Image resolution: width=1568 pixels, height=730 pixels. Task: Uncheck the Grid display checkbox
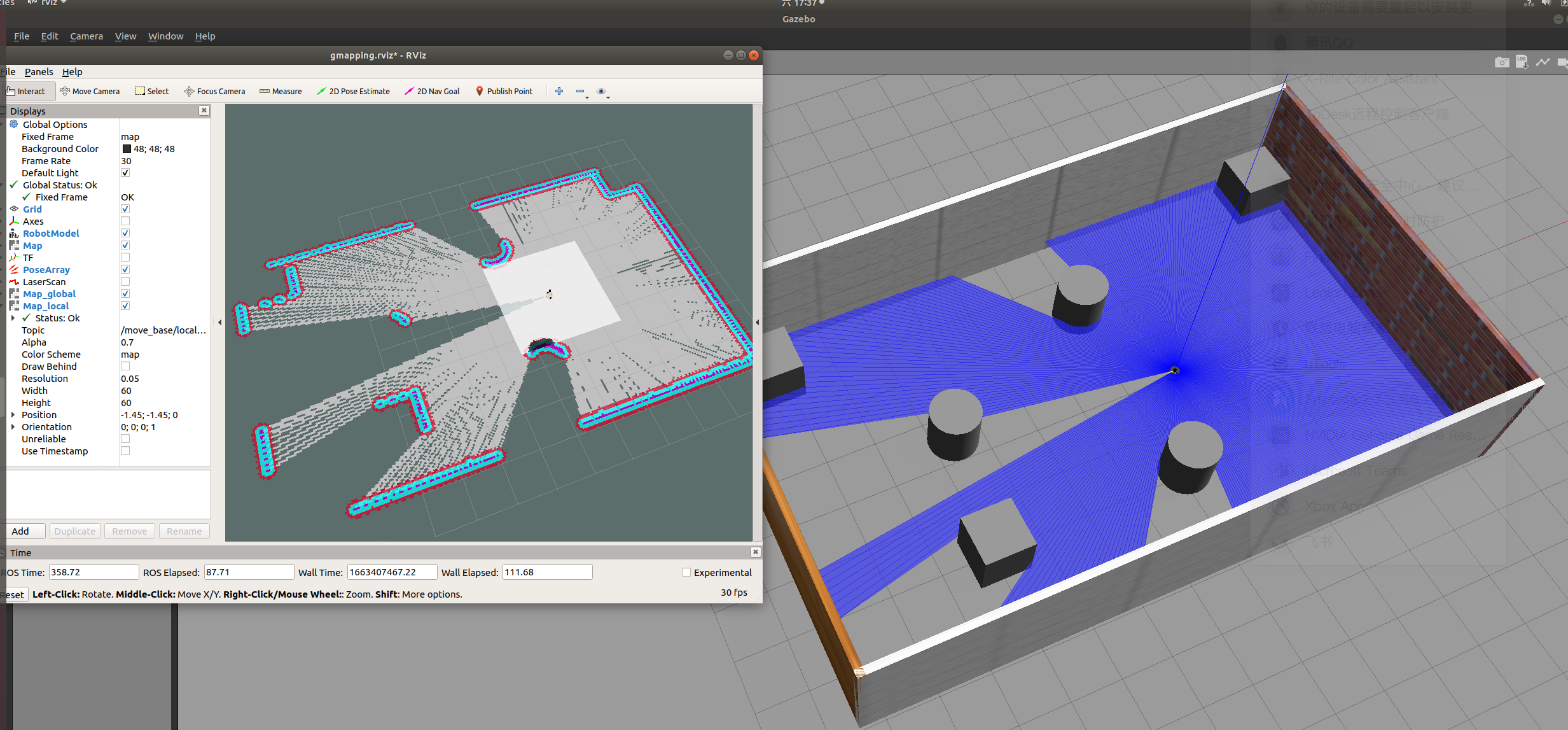pyautogui.click(x=125, y=209)
